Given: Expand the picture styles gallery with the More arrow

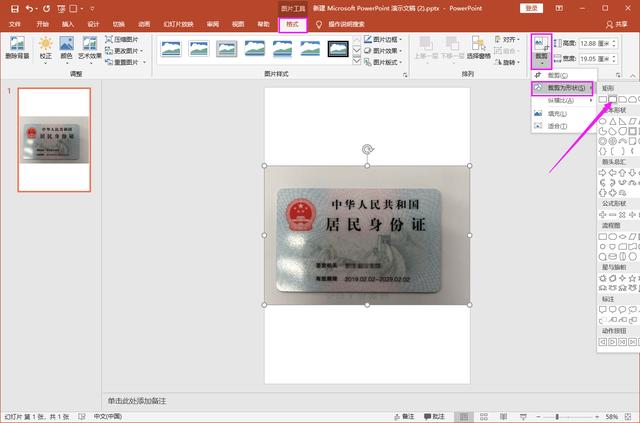Looking at the screenshot, I should pyautogui.click(x=356, y=61).
